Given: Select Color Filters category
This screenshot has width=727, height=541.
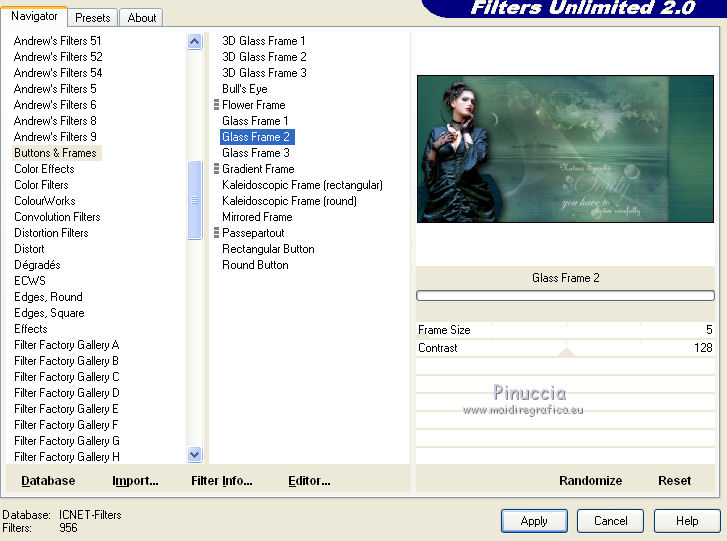Looking at the screenshot, I should (41, 185).
